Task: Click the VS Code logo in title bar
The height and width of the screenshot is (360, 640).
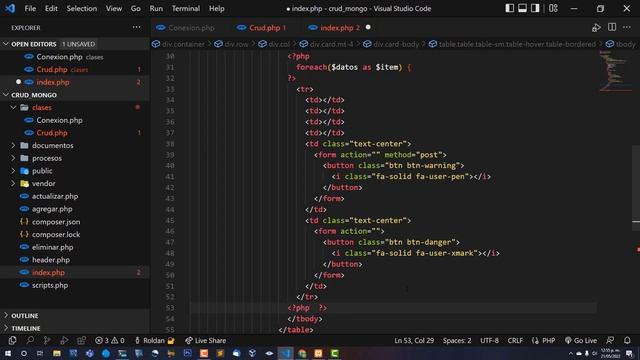Action: tap(10, 8)
